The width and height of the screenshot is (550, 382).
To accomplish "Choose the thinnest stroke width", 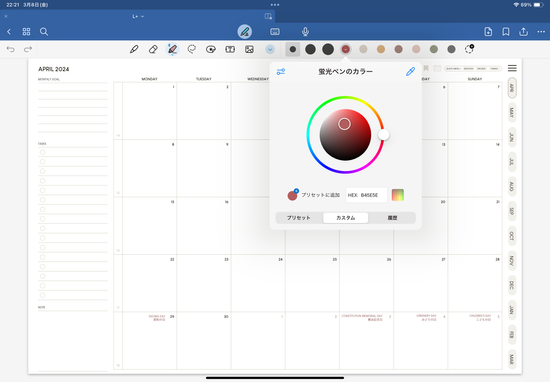I will tap(293, 49).
